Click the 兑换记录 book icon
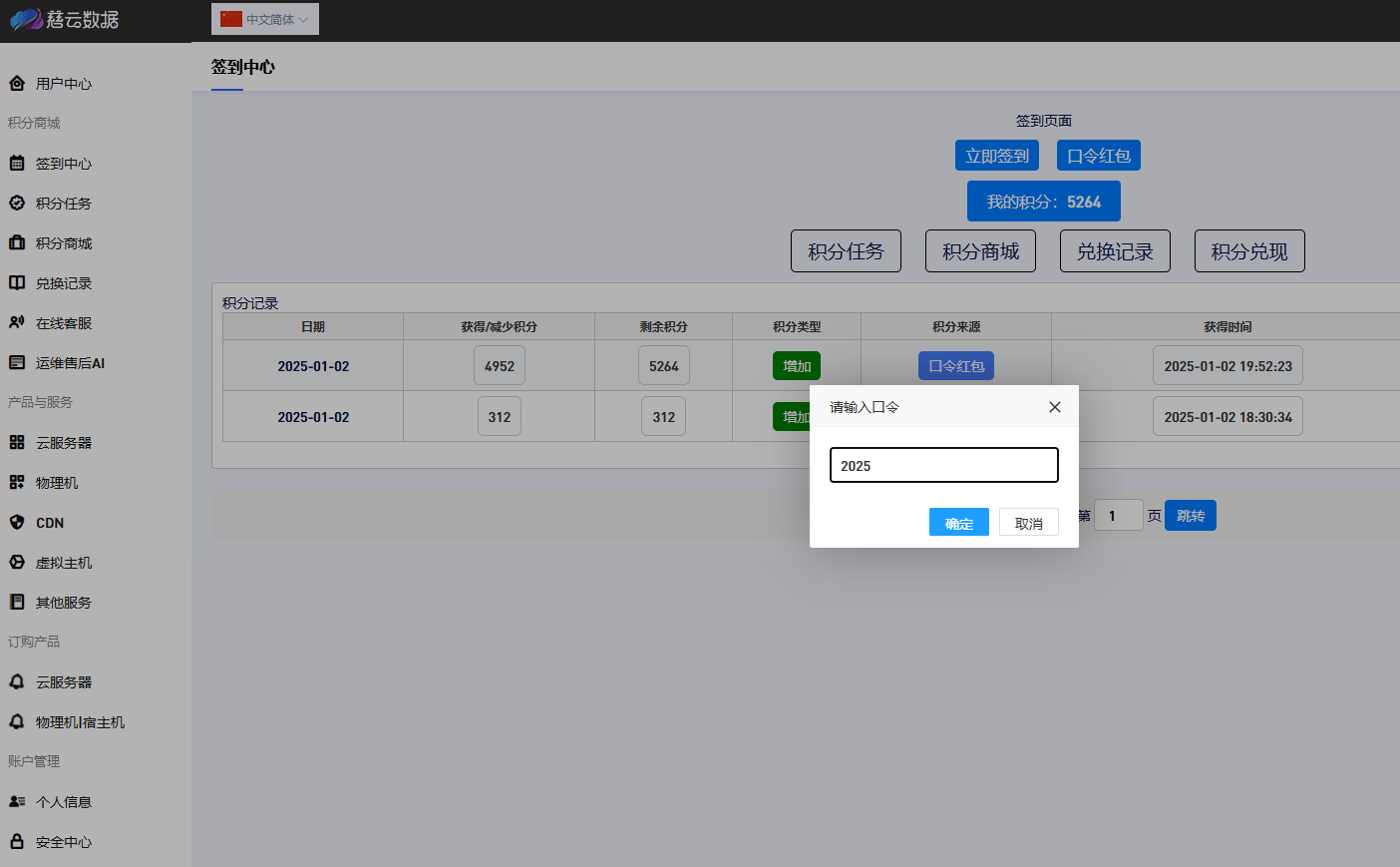 (x=17, y=282)
